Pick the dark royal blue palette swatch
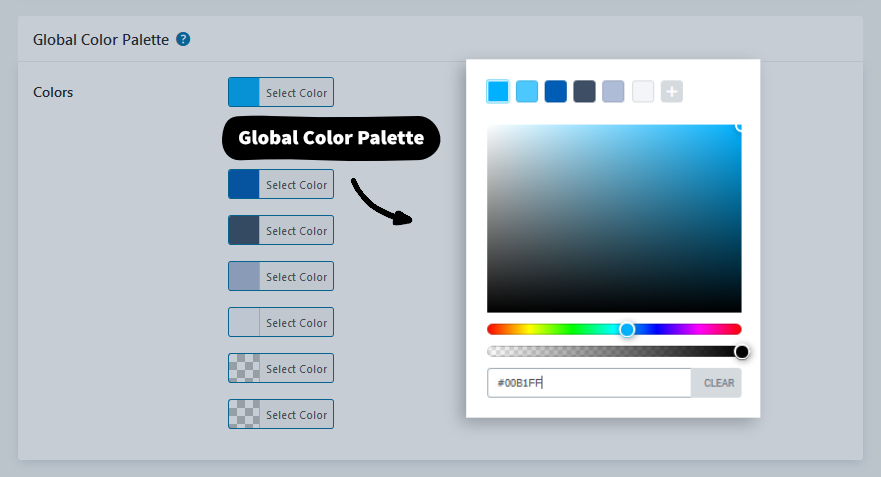881x477 pixels. pyautogui.click(x=556, y=92)
